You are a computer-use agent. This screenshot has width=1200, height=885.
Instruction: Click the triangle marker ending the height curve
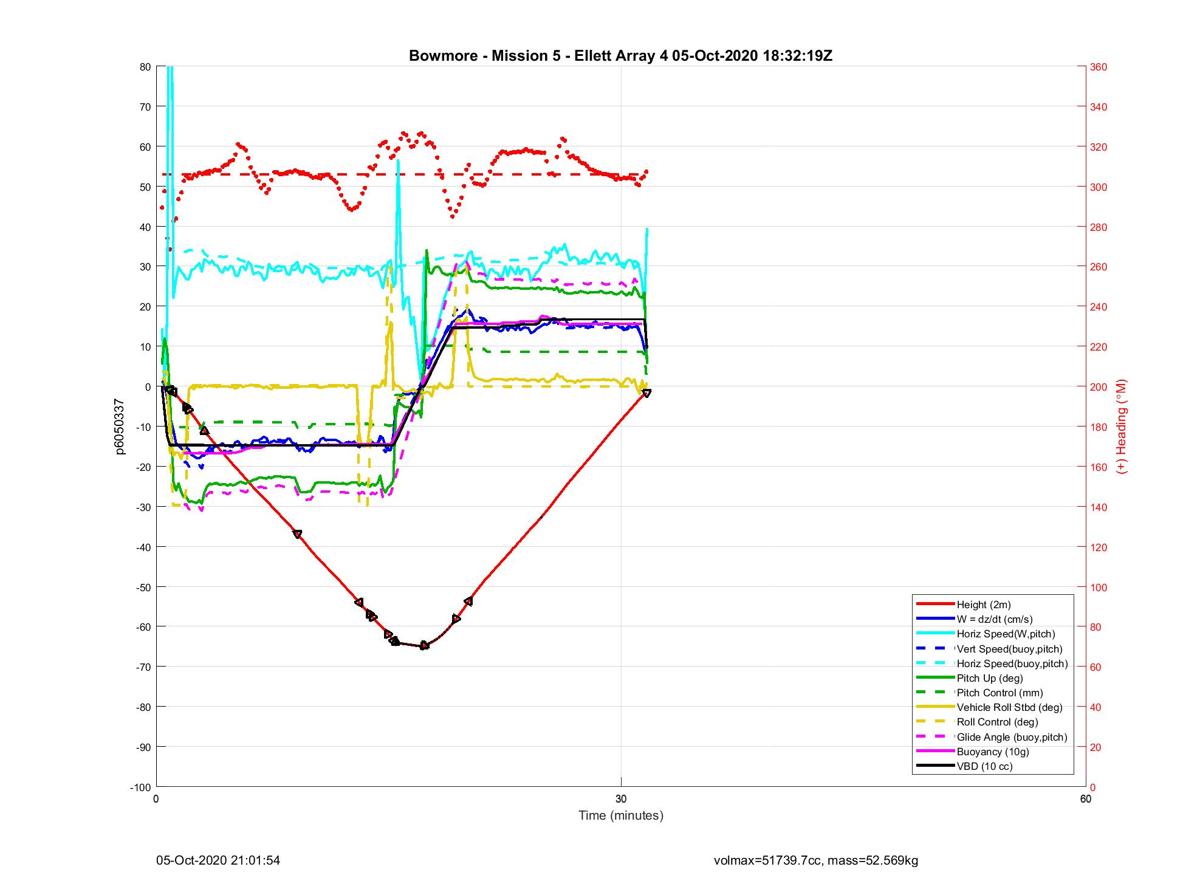point(647,393)
